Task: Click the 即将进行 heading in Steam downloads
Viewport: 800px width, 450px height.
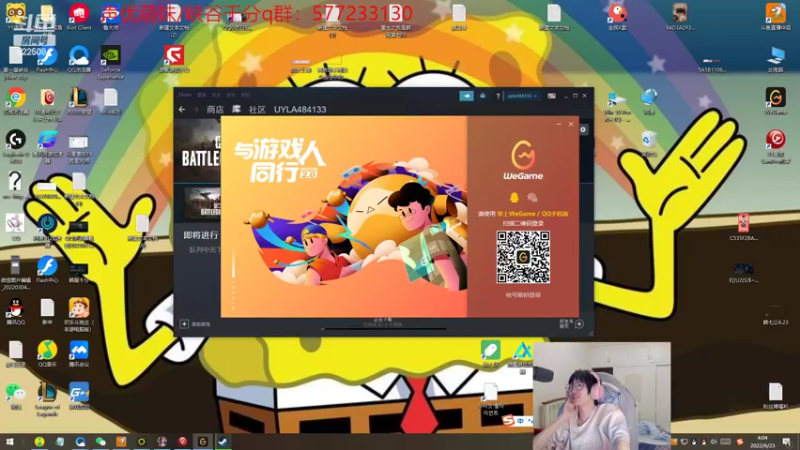Action: click(x=201, y=235)
